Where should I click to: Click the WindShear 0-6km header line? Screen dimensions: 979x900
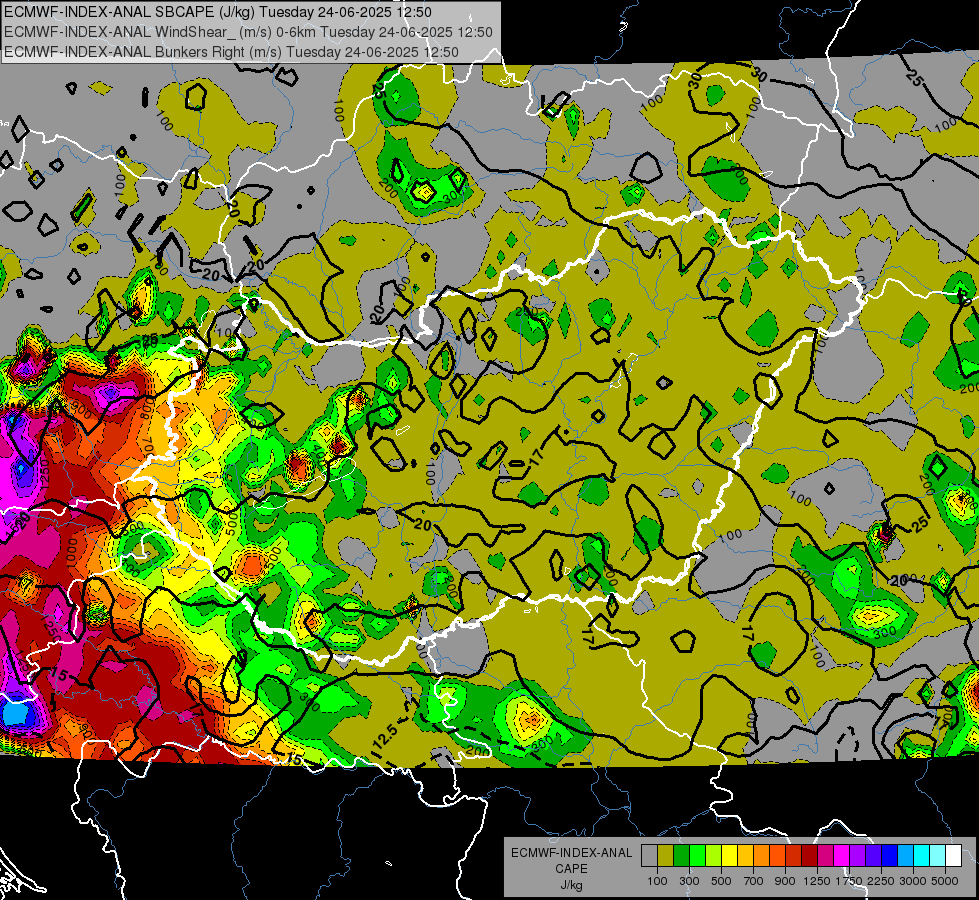248,32
